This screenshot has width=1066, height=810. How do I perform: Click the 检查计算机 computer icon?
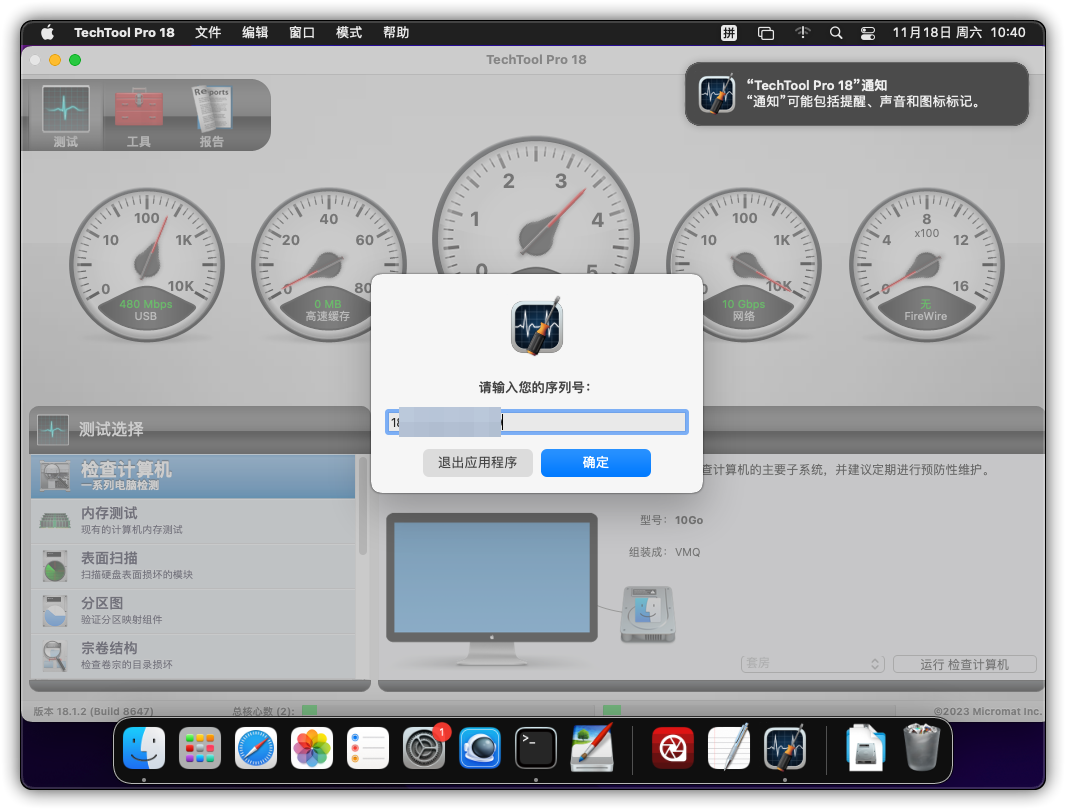(55, 476)
